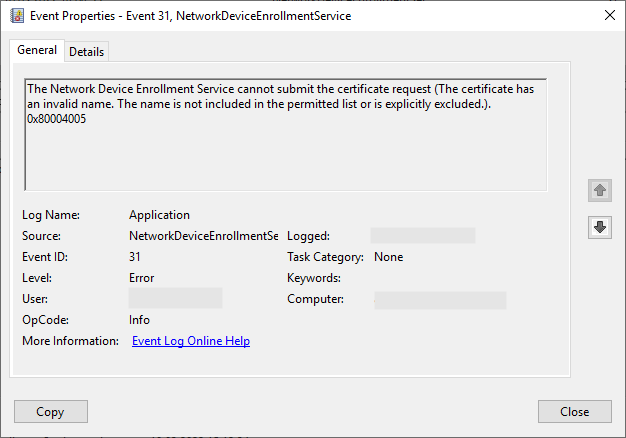Click the Level value Error

click(x=142, y=278)
